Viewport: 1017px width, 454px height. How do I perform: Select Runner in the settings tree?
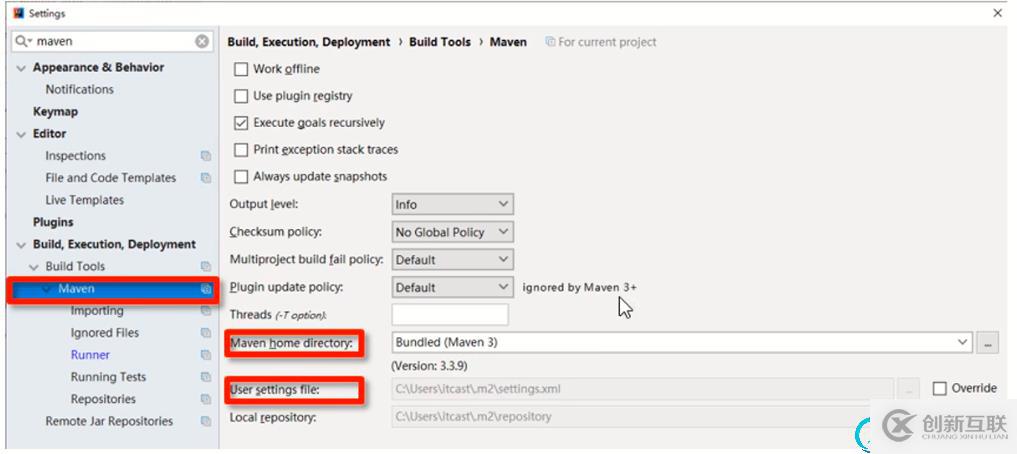pos(90,355)
